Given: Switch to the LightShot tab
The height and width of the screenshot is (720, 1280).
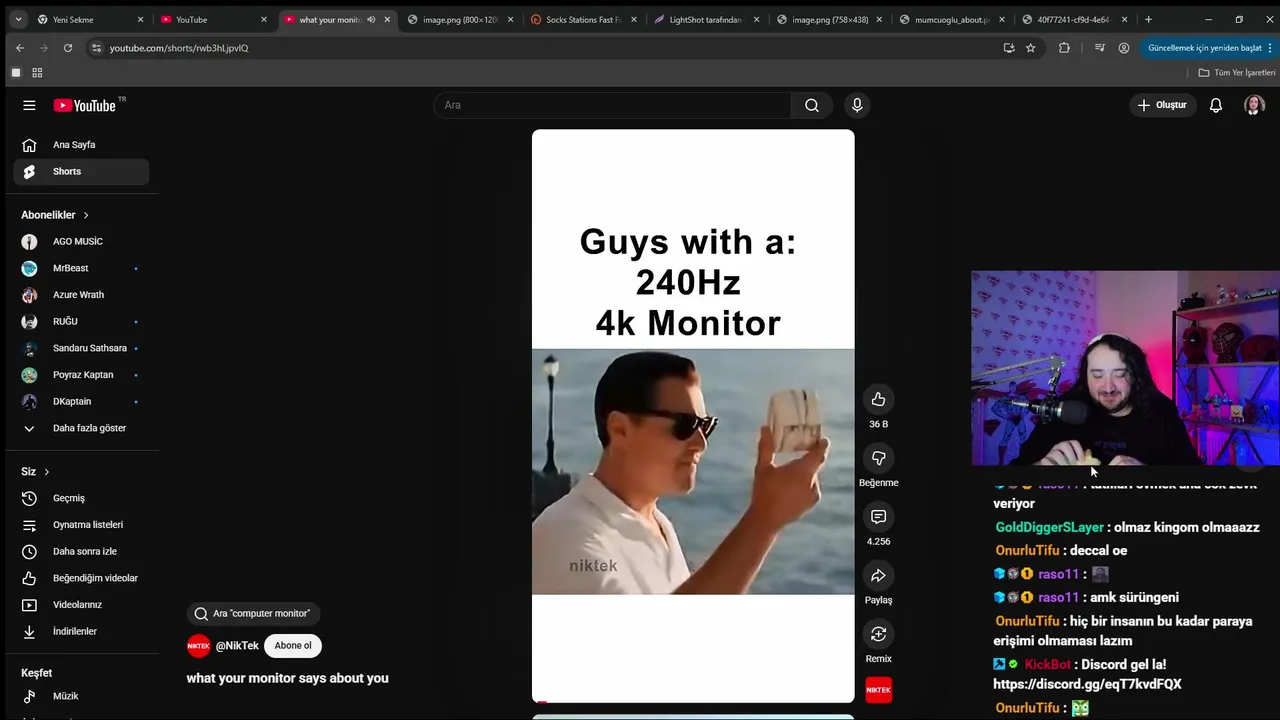Looking at the screenshot, I should (706, 19).
